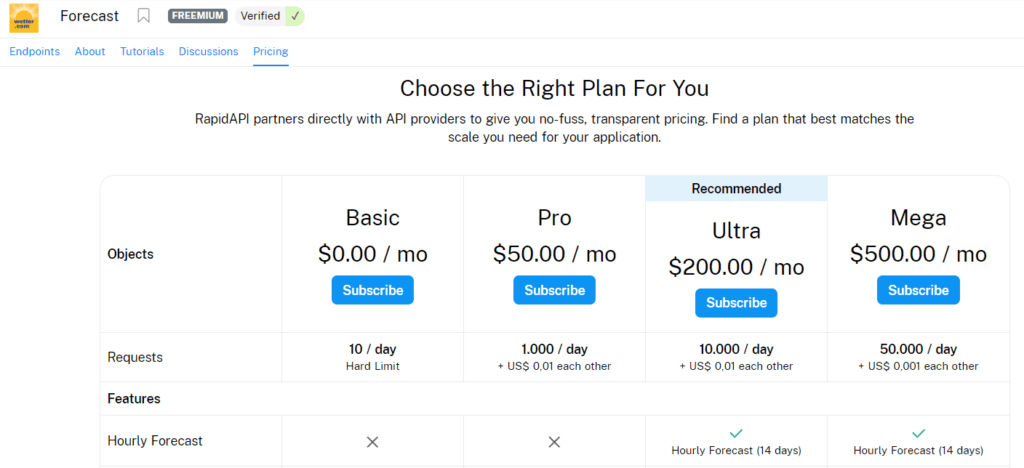
Task: Select the Pricing tab
Action: [271, 52]
